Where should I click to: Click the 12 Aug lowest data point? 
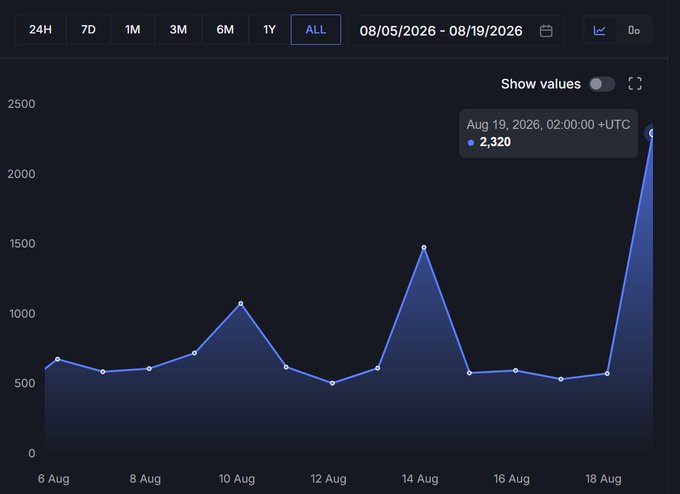(332, 383)
